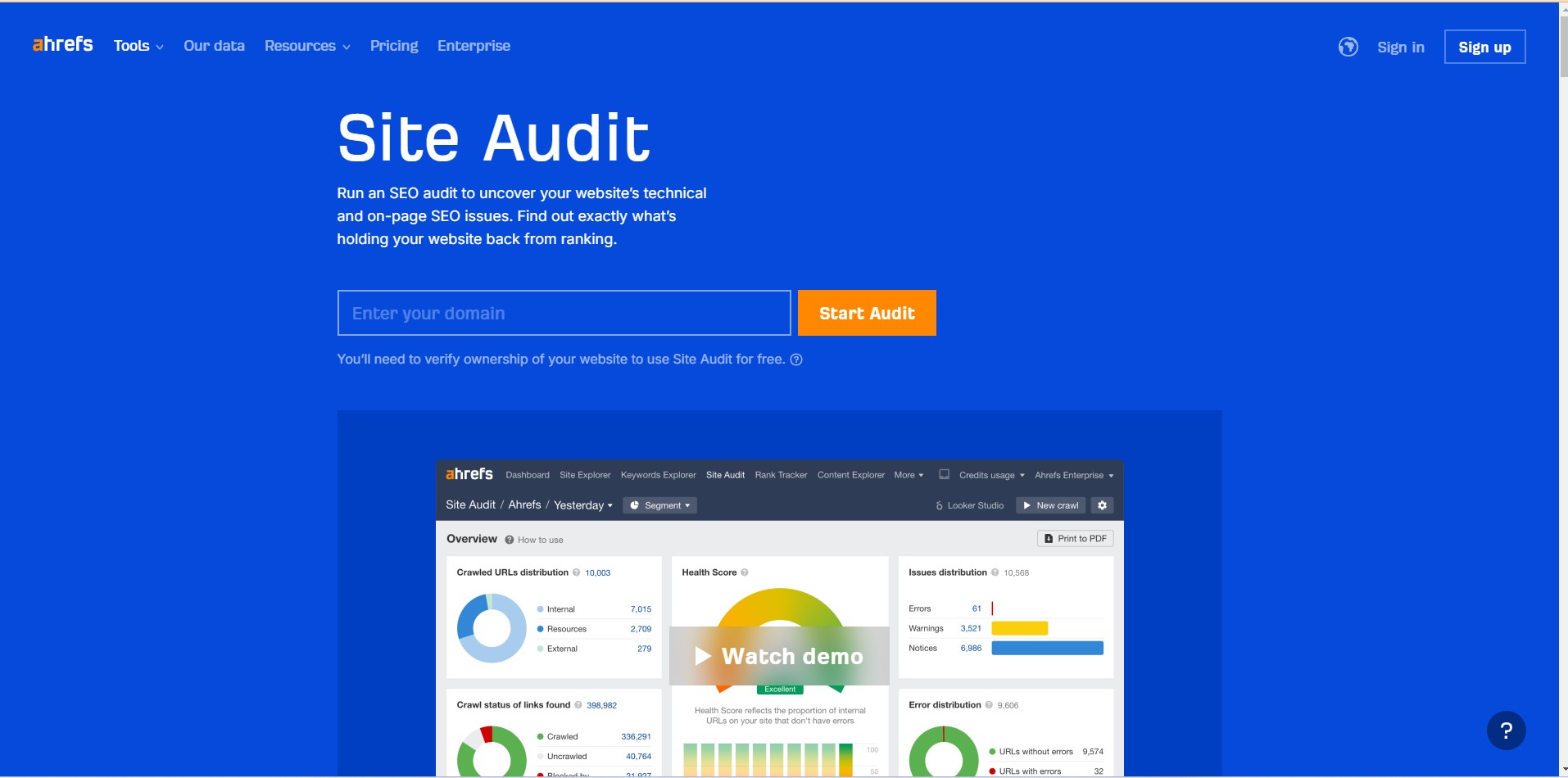The height and width of the screenshot is (778, 1568).
Task: Click Site Audit breadcrumb in demo
Action: pyautogui.click(x=470, y=504)
